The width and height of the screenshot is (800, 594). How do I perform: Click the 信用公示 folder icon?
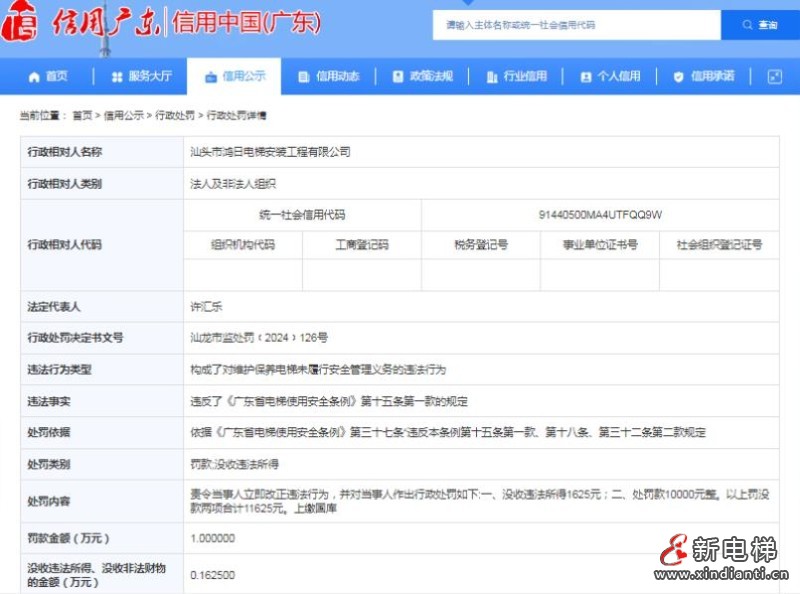pos(209,76)
